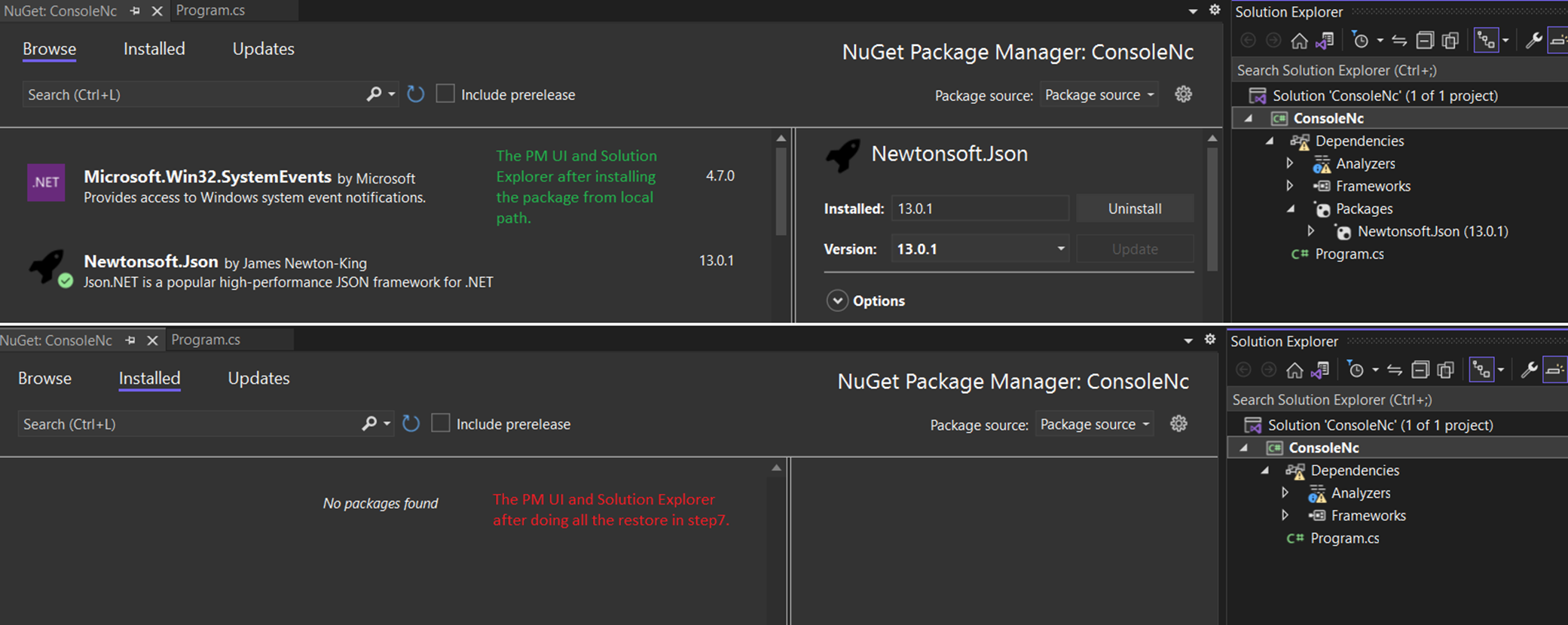
Task: Click Show All Files icon in upper Solution Explorer
Action: (1450, 41)
